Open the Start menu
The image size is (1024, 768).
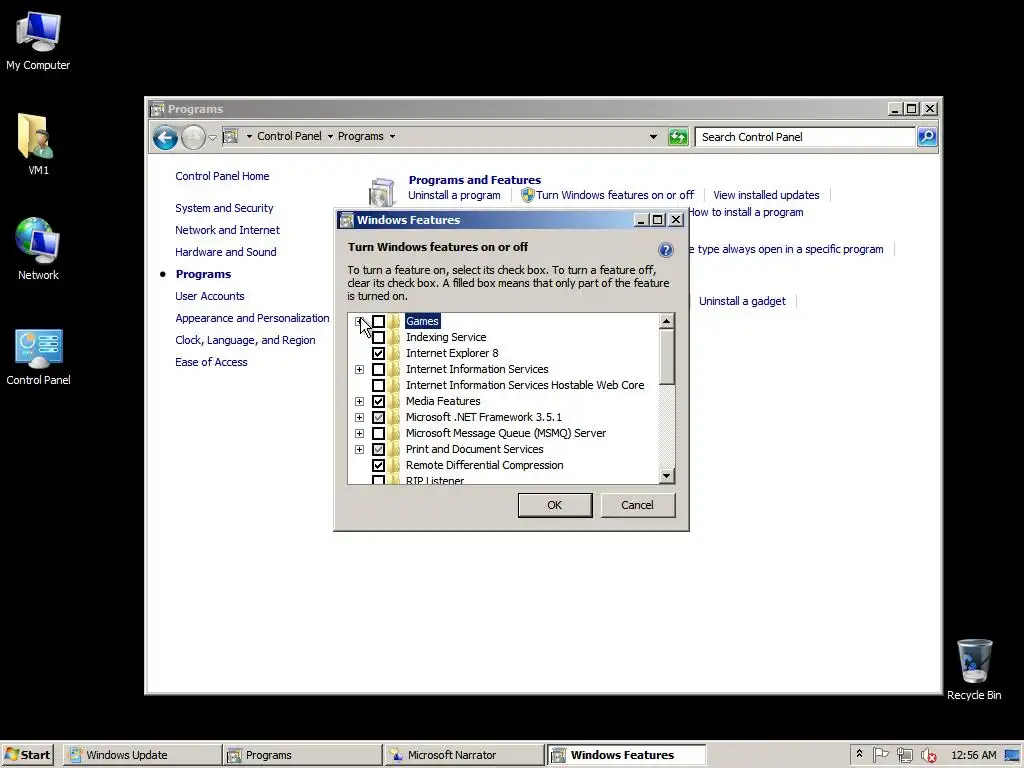[27, 755]
